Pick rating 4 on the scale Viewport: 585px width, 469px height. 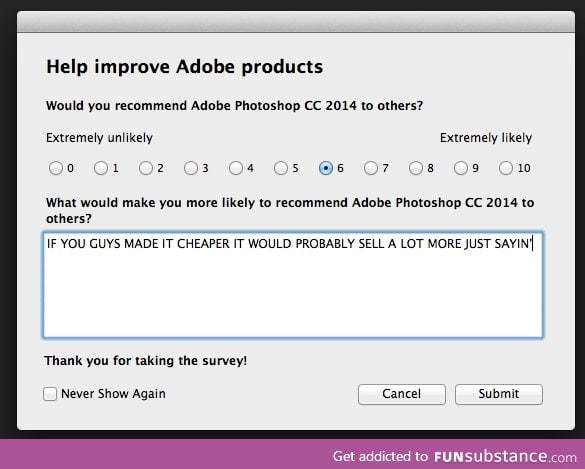coord(236,168)
